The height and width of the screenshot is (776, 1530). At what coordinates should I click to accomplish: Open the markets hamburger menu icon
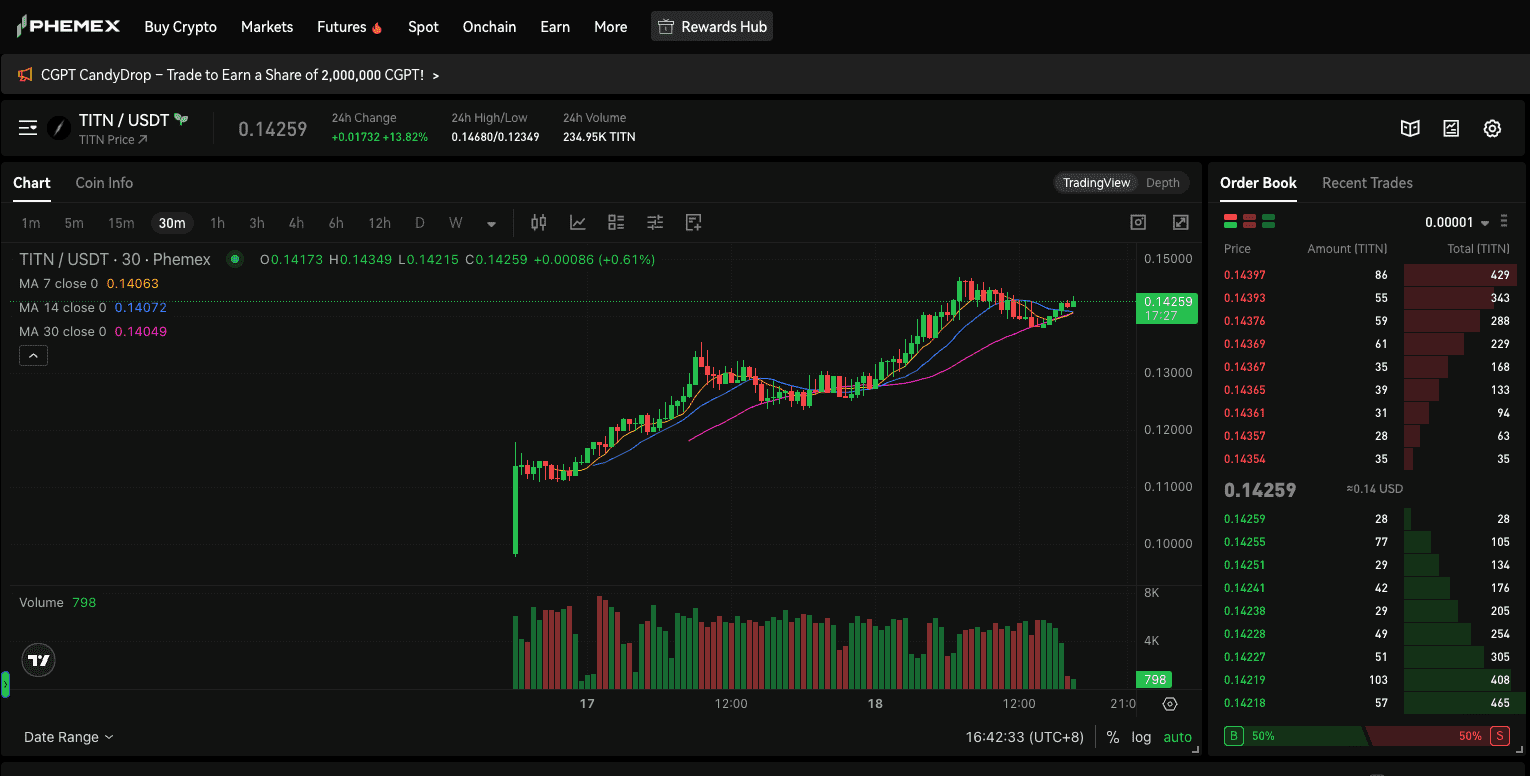tap(27, 127)
